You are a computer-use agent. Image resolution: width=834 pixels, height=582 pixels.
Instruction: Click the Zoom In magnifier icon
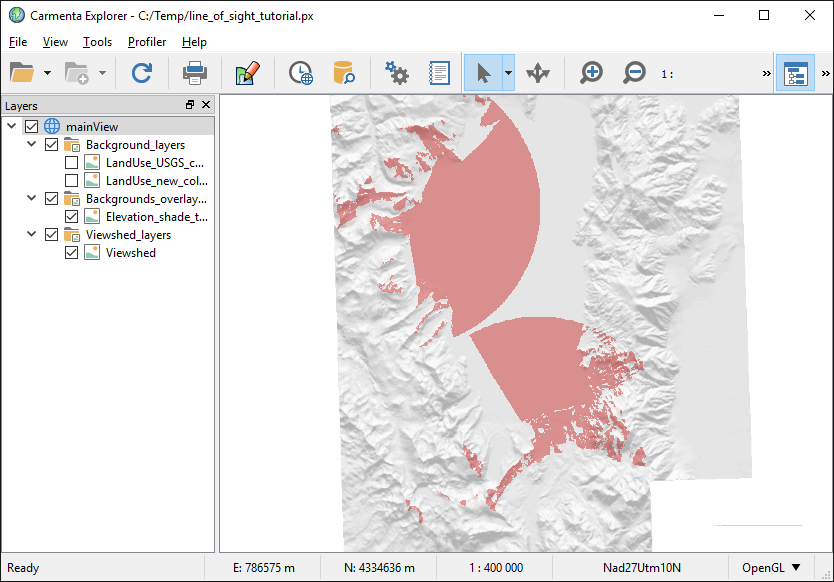[x=592, y=73]
